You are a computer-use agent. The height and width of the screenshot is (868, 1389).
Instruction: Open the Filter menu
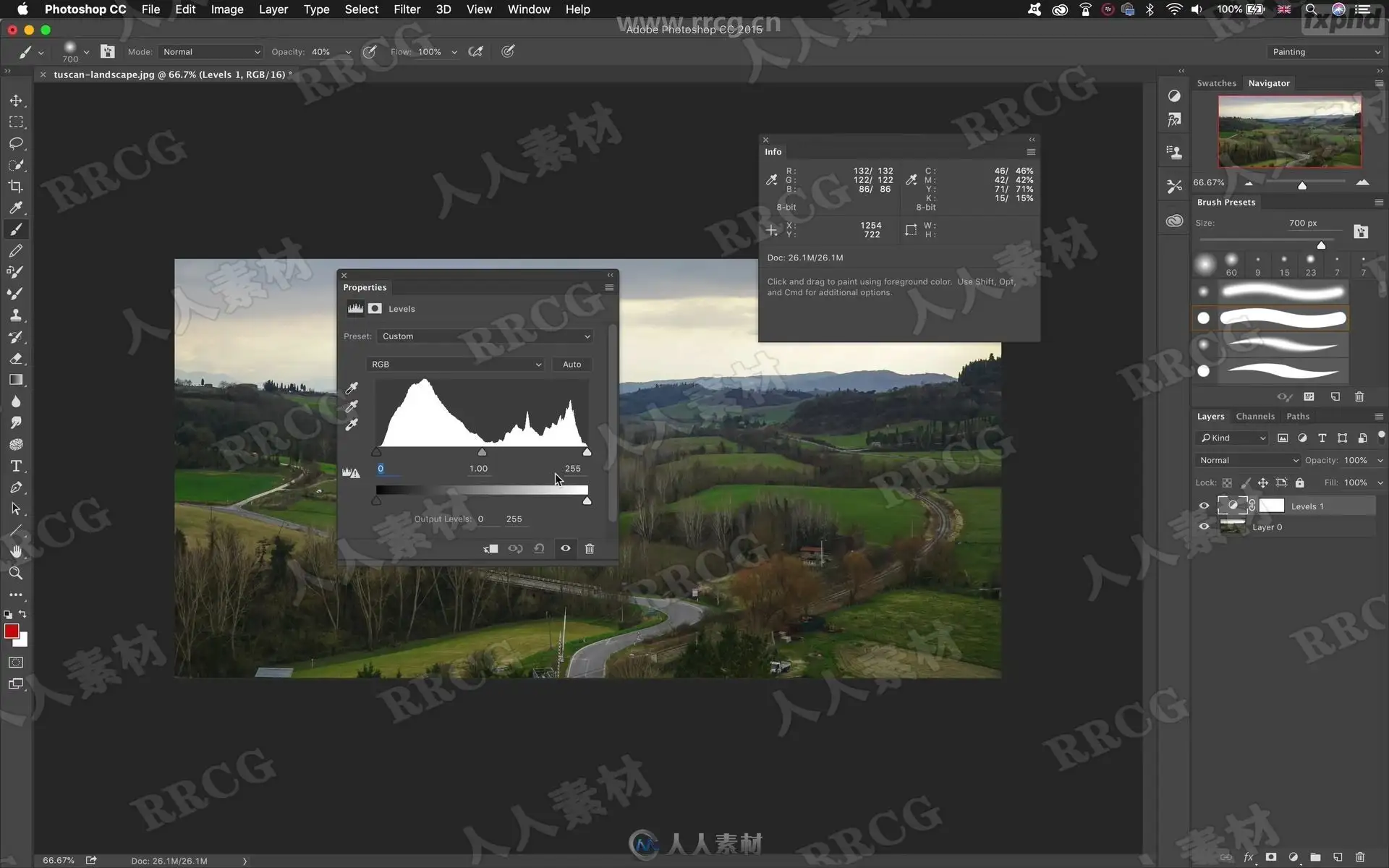tap(407, 9)
